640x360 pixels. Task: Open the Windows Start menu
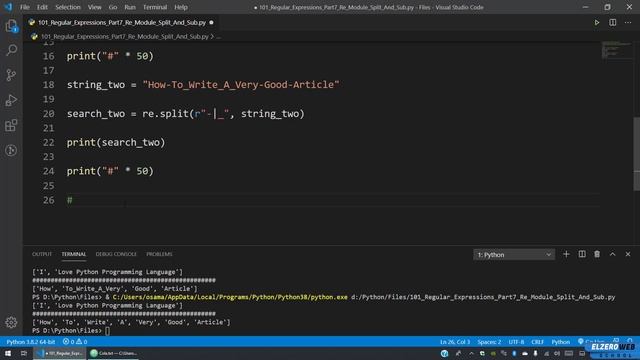[x=8, y=353]
